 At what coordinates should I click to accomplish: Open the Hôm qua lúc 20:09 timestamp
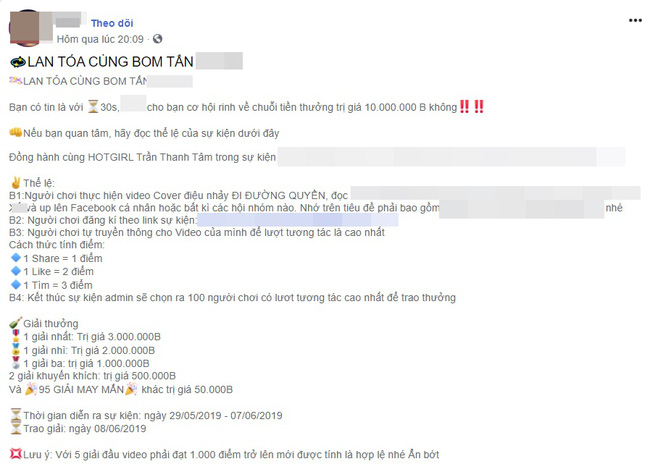click(x=100, y=39)
